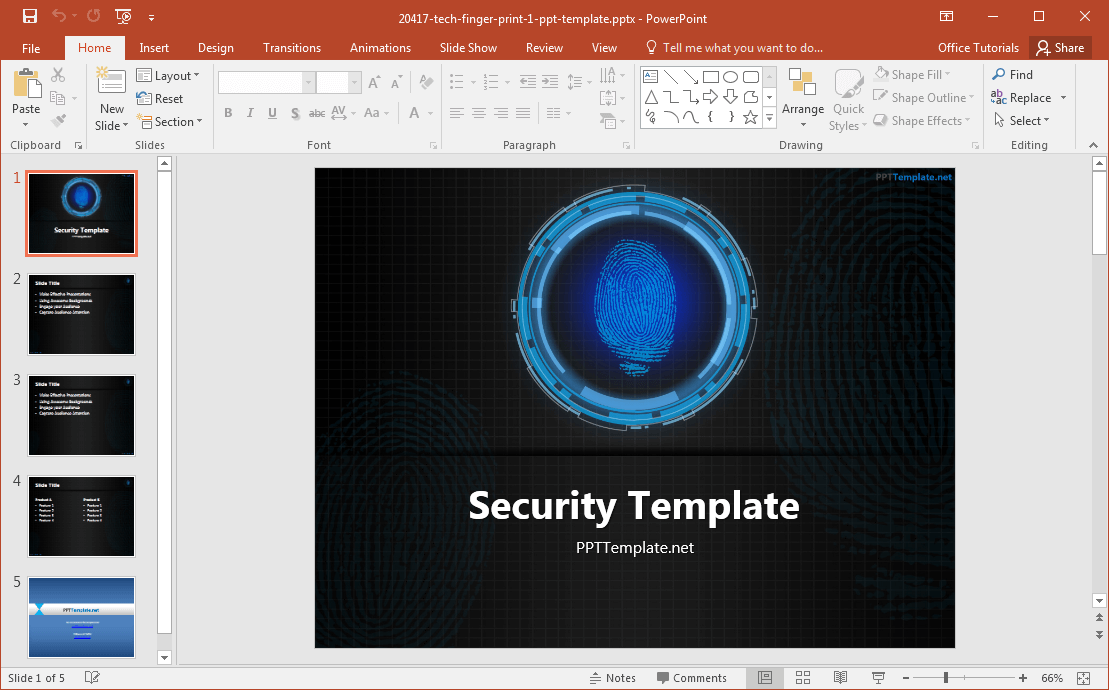Viewport: 1109px width, 690px height.
Task: Switch to the Design ribbon tab
Action: (x=215, y=47)
